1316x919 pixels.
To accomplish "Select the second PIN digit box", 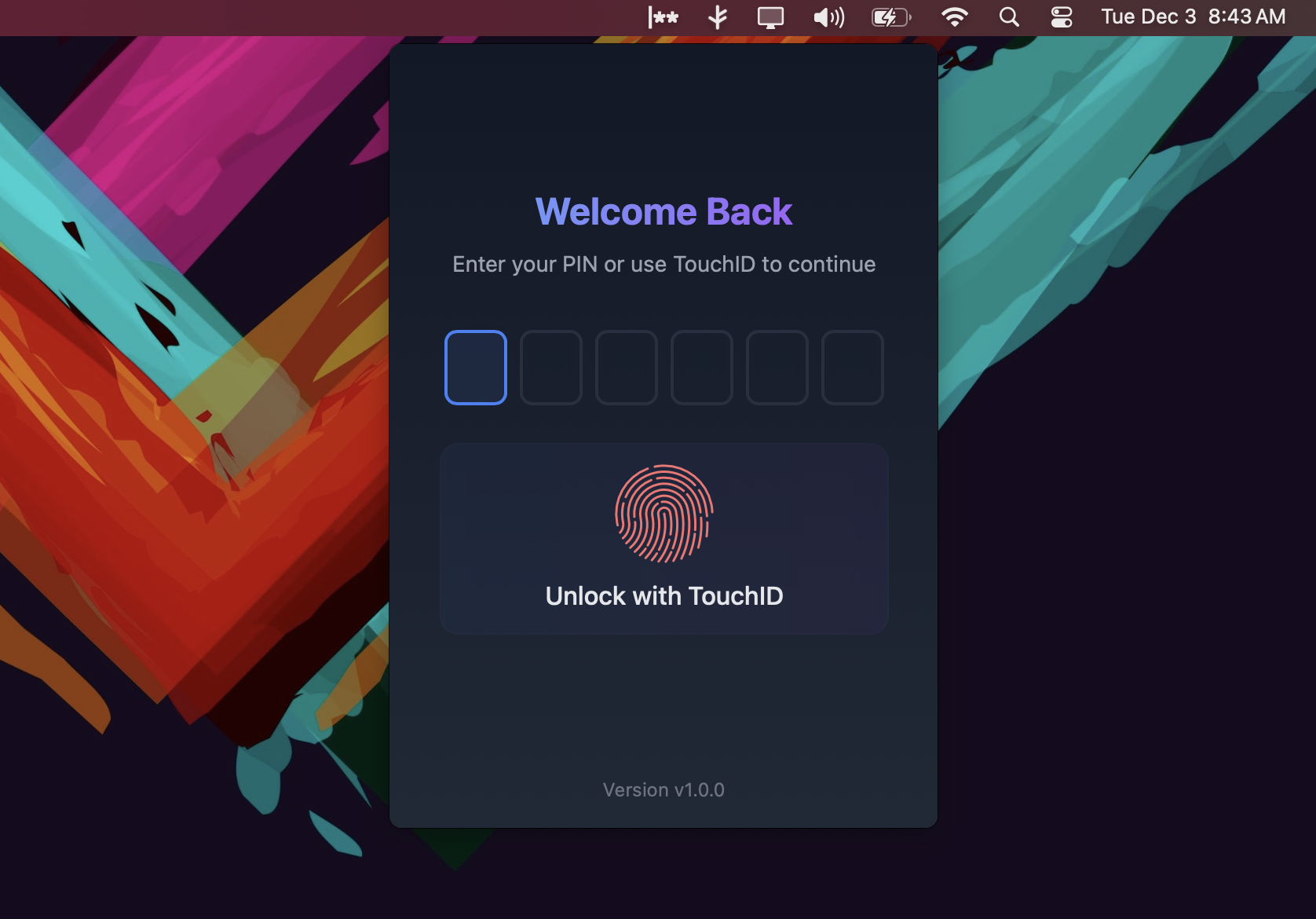I will pyautogui.click(x=551, y=368).
